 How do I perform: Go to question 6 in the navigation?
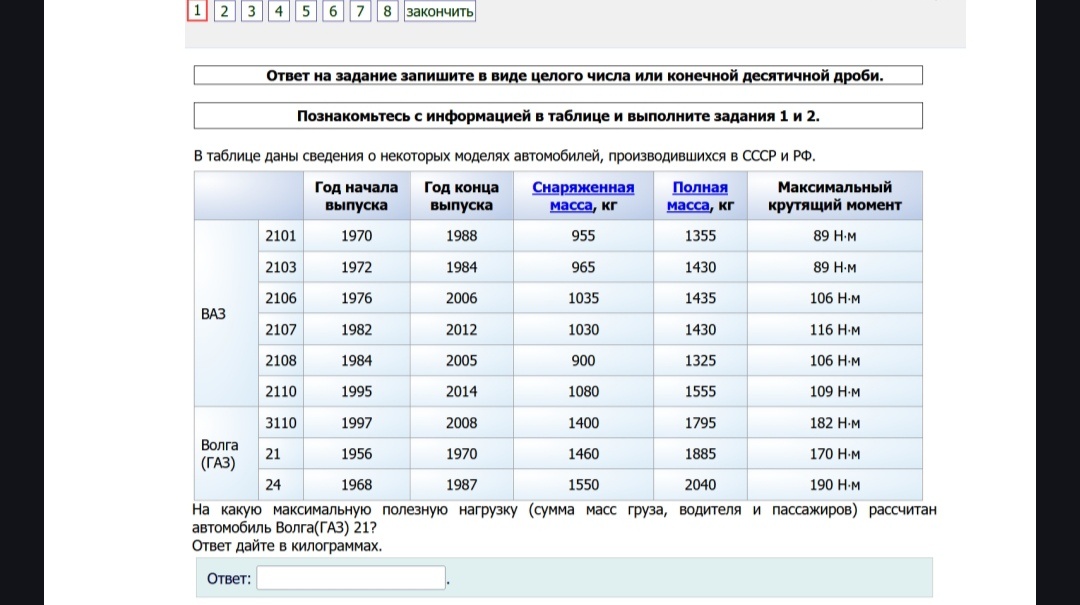[333, 10]
